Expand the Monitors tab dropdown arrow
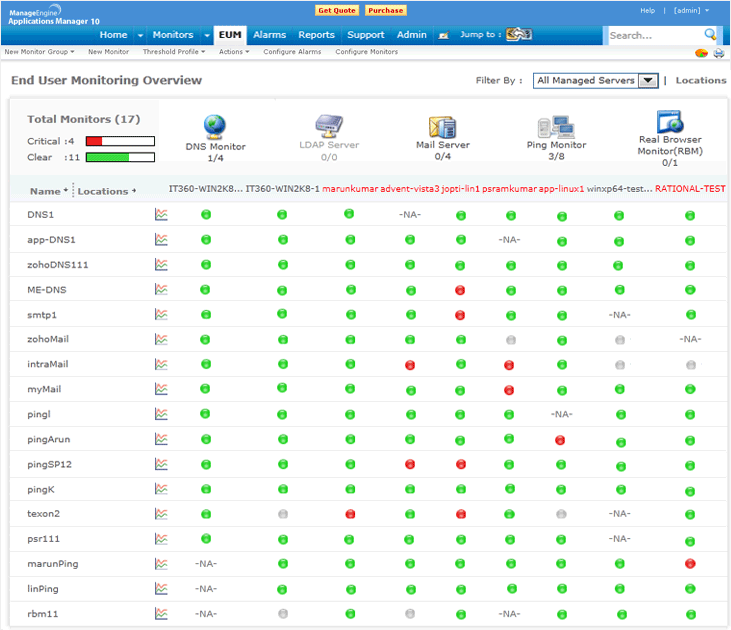Image resolution: width=731 pixels, height=630 pixels. 207,35
